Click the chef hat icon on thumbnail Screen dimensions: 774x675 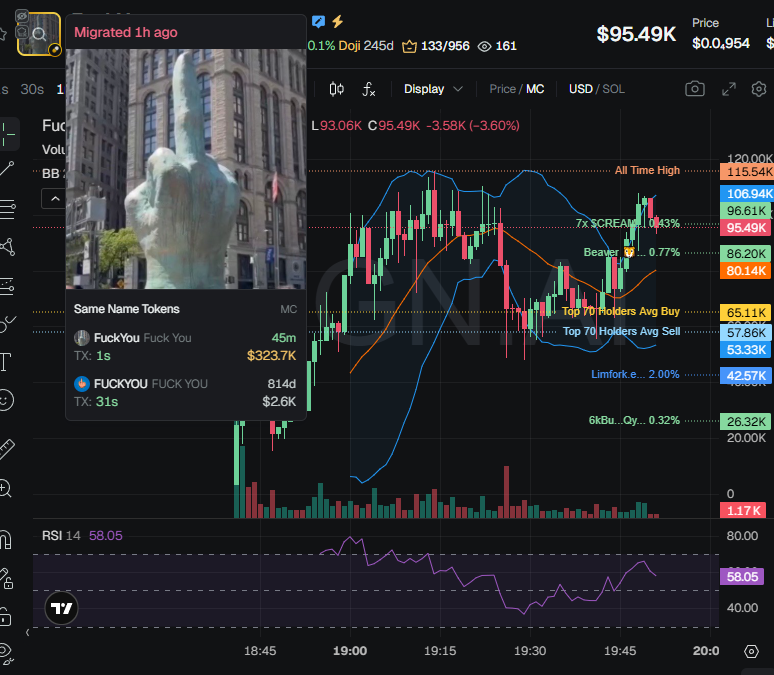22,32
